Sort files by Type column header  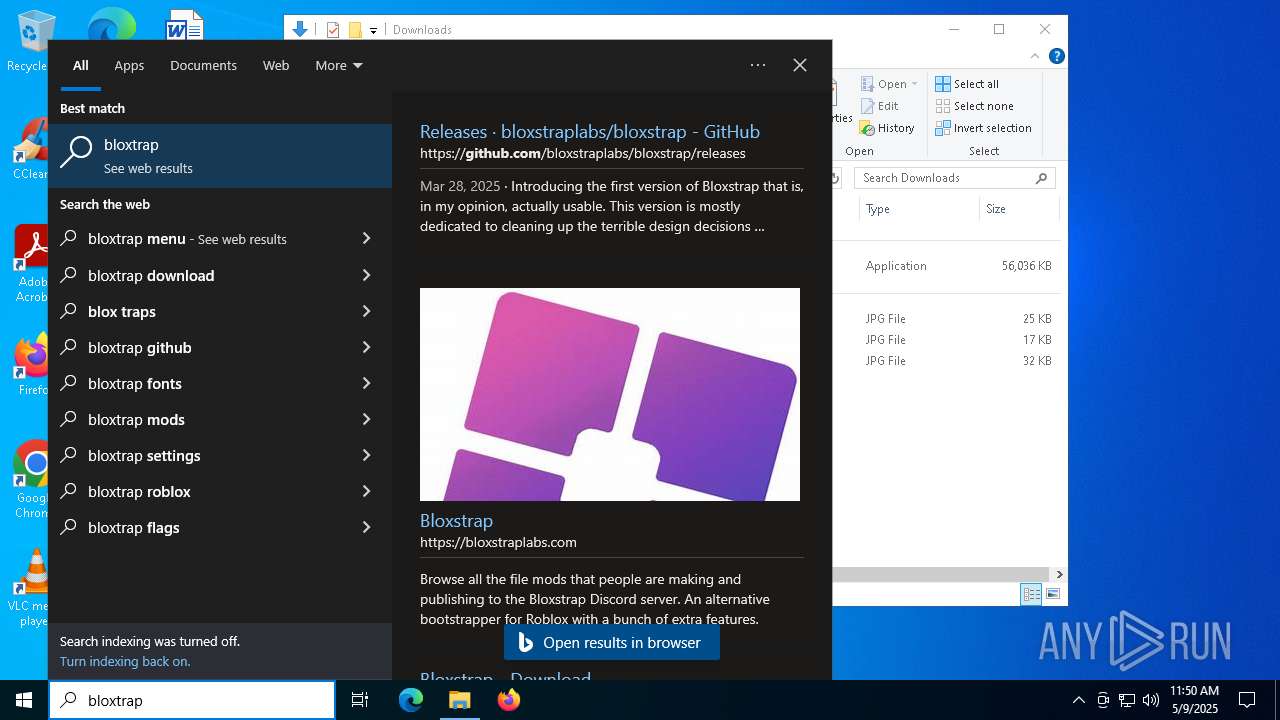pyautogui.click(x=919, y=209)
